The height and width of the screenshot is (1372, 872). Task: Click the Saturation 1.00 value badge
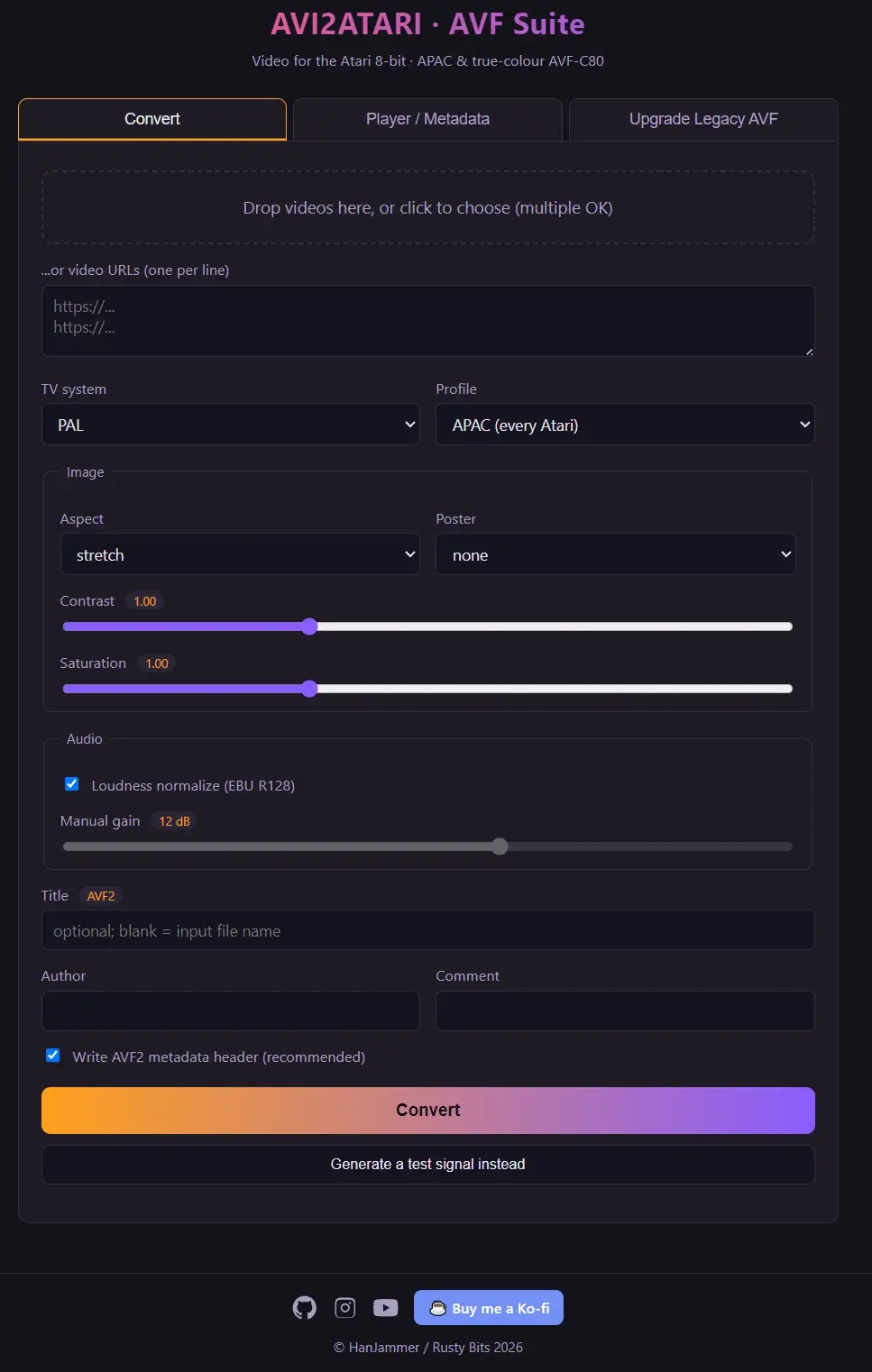157,663
